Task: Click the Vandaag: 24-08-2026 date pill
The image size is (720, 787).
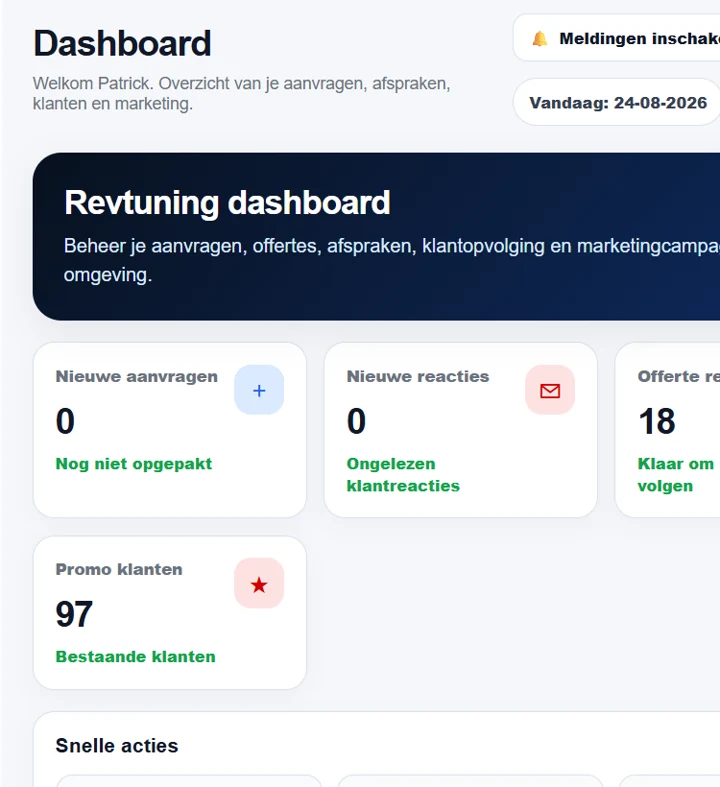Action: coord(617,102)
